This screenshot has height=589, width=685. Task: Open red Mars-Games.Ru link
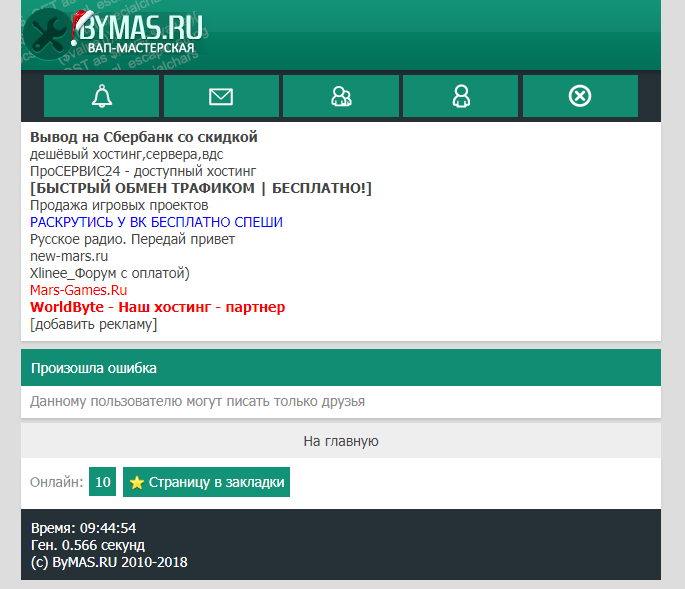click(x=78, y=290)
